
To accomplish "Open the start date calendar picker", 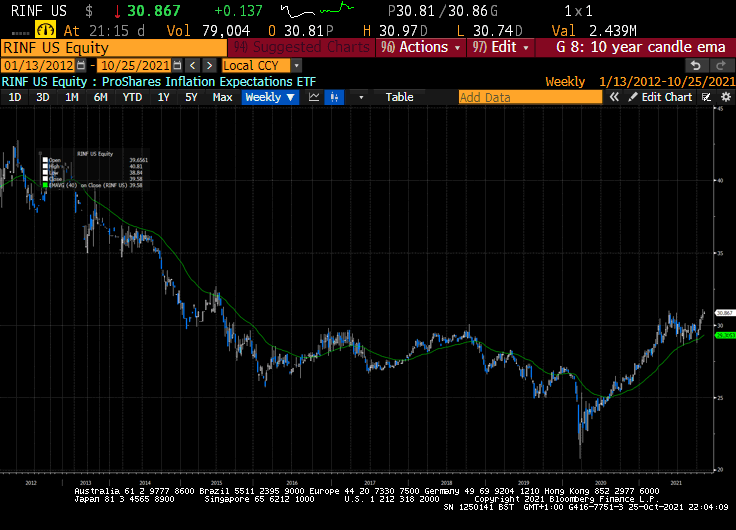I will pyautogui.click(x=81, y=65).
